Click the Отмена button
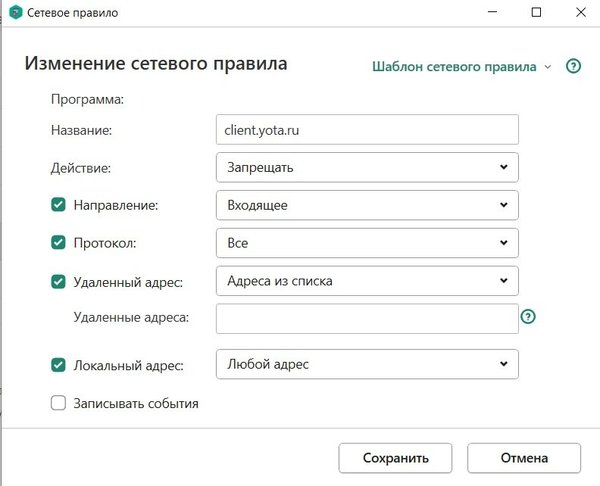Screen dimensions: 600x486 [x=524, y=458]
